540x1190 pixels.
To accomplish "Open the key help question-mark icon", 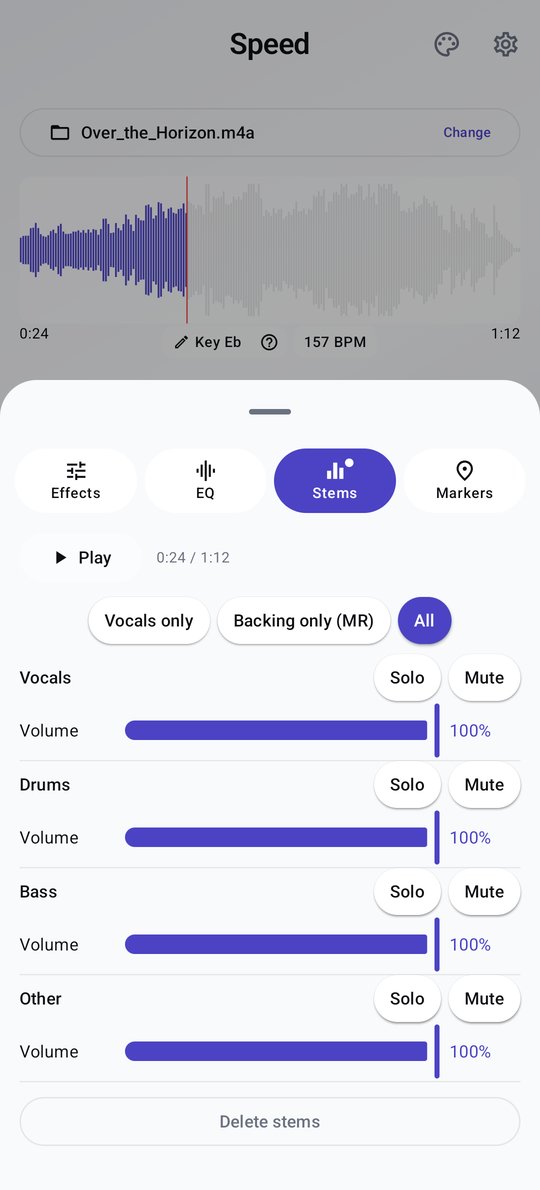I will 269,342.
